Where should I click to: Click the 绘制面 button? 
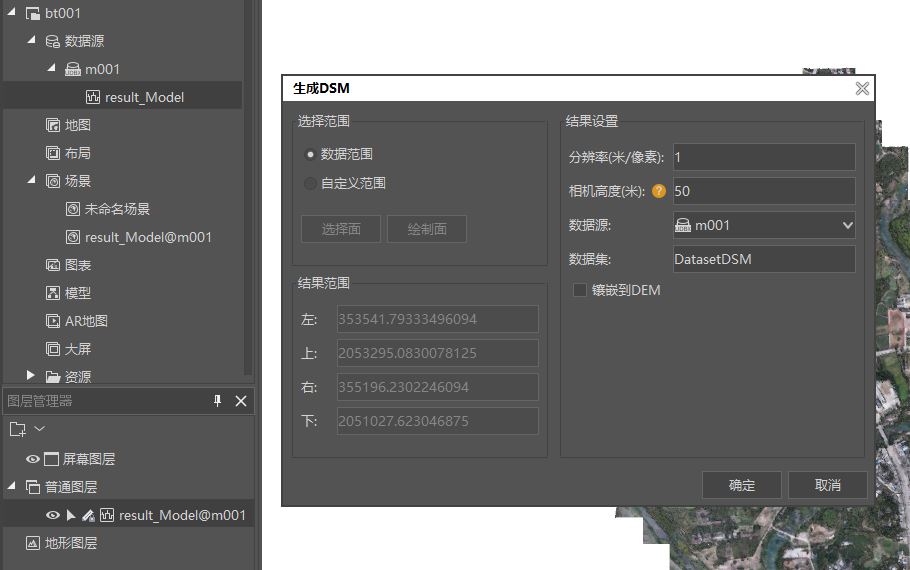coord(427,229)
